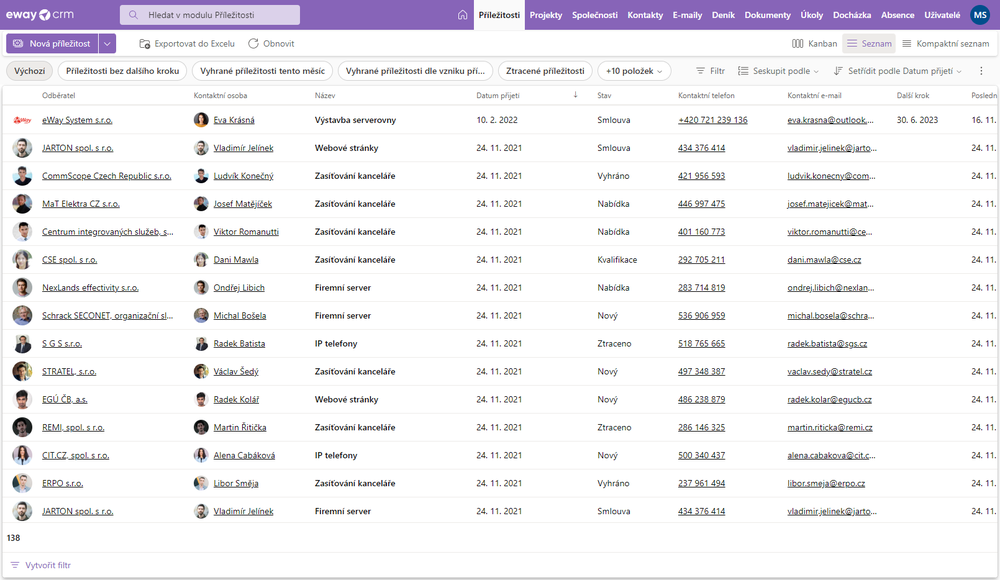
Task: Expand the +10 položek saved views dropdown
Action: 634,71
